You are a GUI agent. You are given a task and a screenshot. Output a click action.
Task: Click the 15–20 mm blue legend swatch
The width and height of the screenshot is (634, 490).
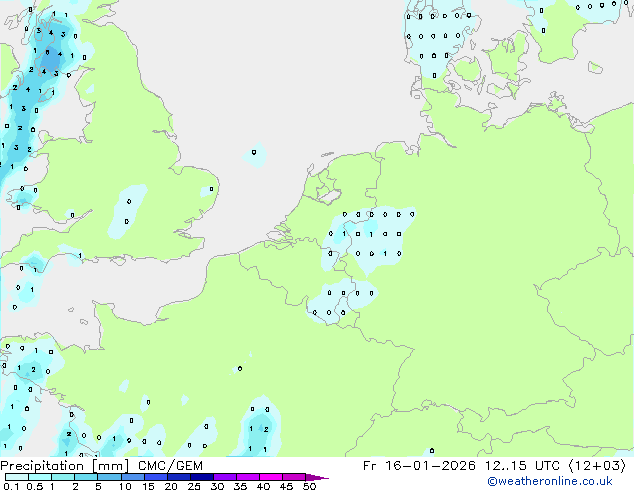point(155,477)
